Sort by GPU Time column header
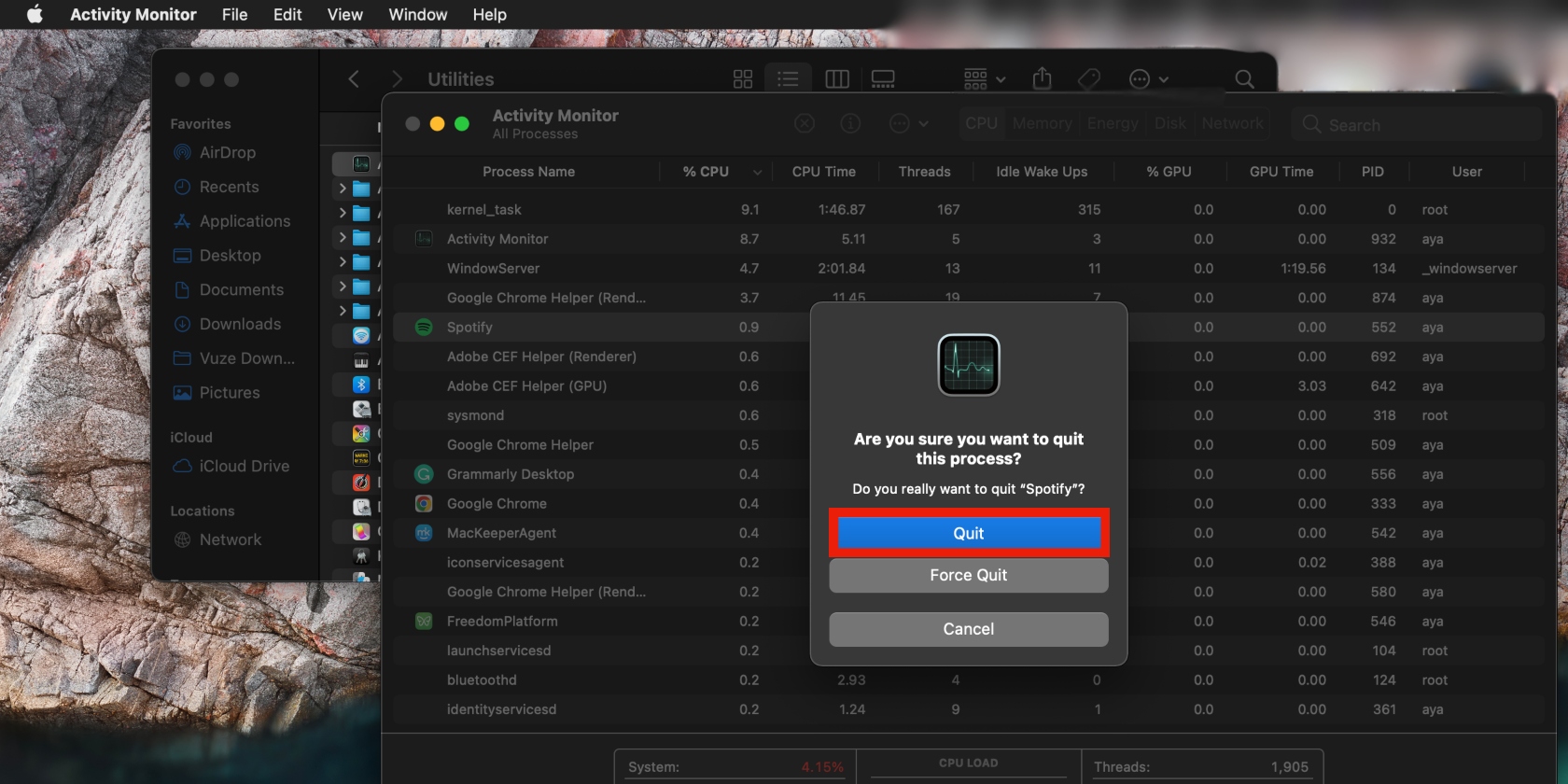Screen dimensions: 1568x784 coord(1281,172)
